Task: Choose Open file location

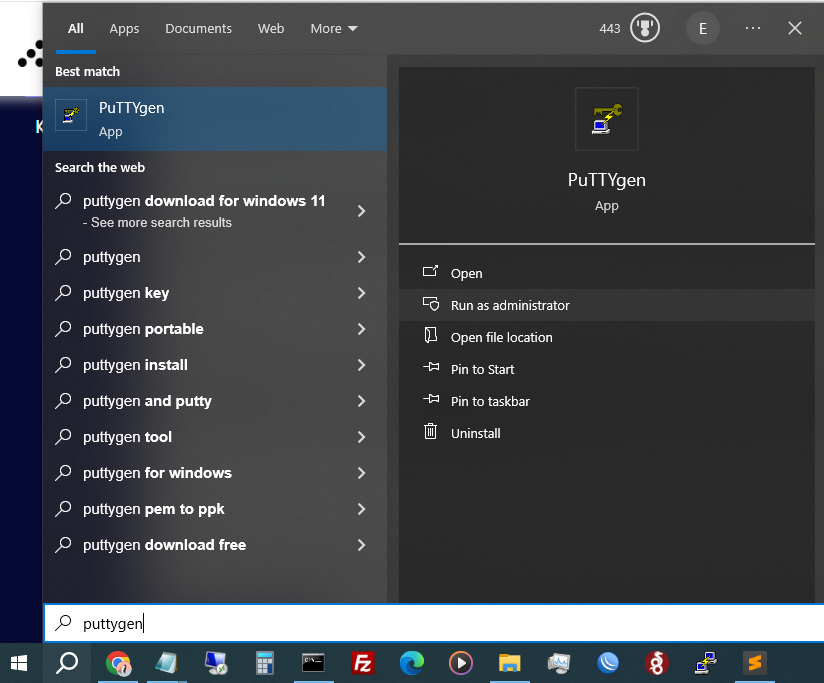Action: coord(501,337)
